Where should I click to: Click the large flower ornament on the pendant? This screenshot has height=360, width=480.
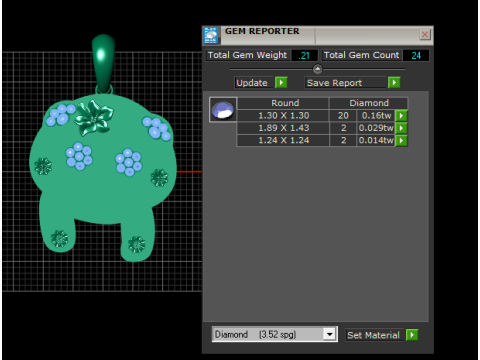(x=94, y=117)
